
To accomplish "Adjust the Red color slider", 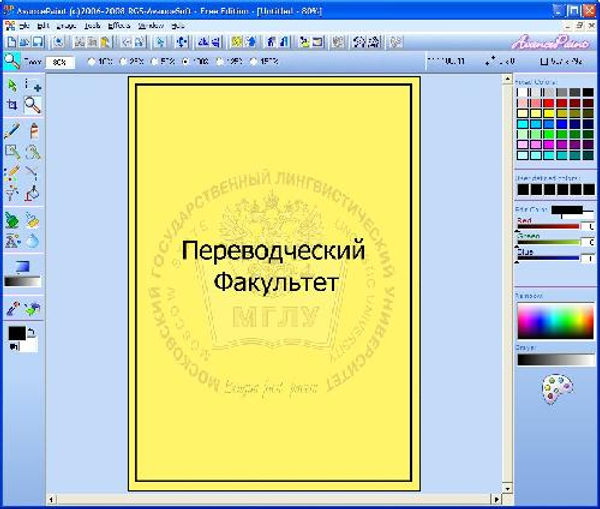I will tap(548, 227).
